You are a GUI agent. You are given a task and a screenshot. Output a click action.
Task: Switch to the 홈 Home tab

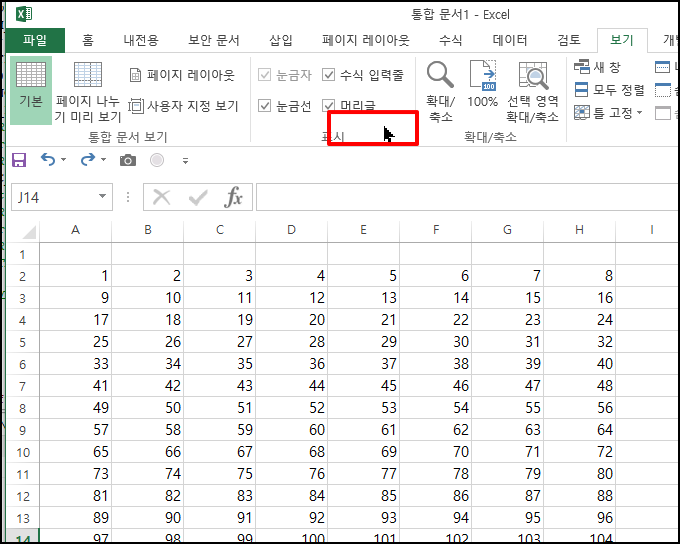(x=88, y=40)
